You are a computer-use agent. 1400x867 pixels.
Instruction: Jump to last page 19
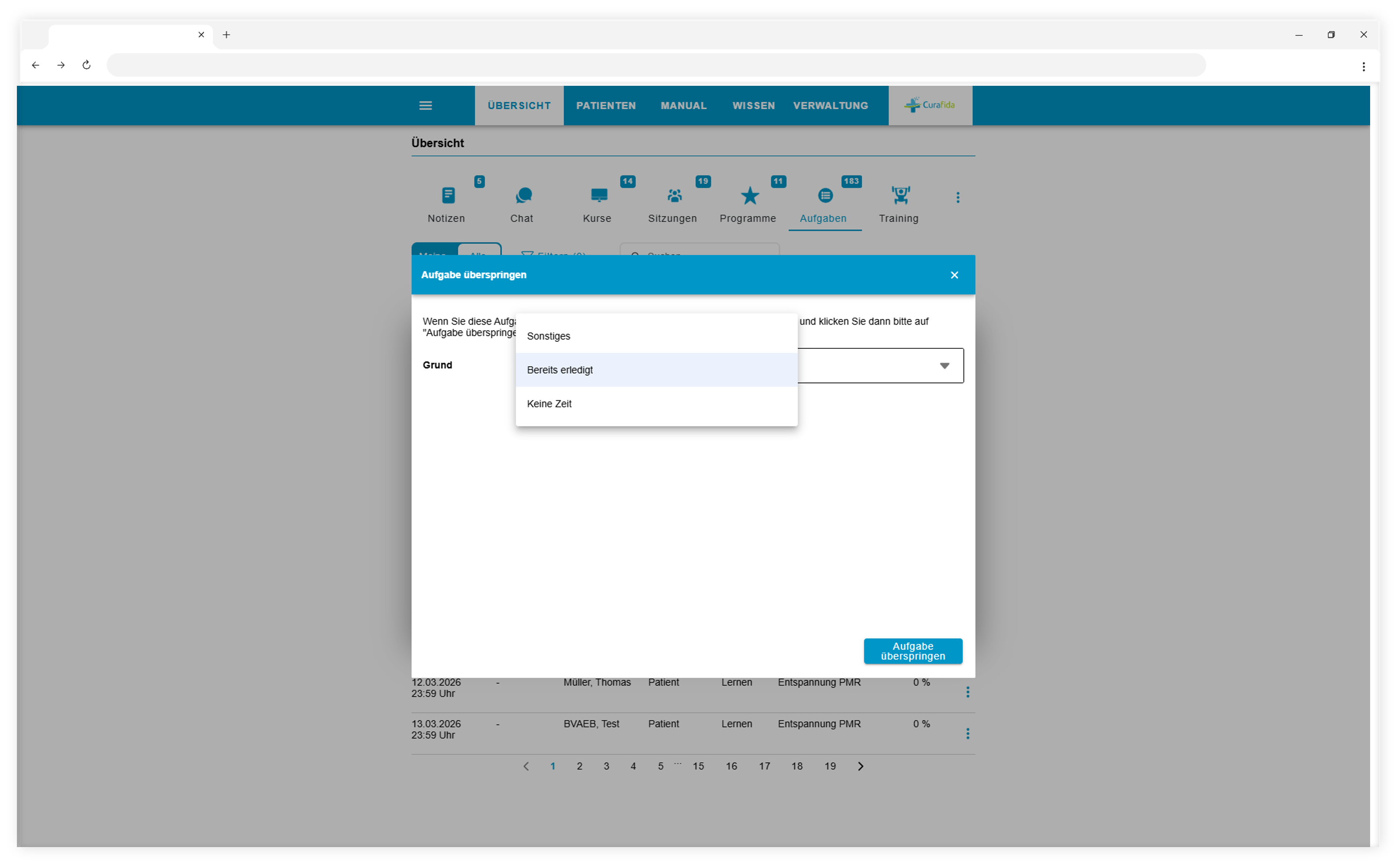click(x=830, y=766)
